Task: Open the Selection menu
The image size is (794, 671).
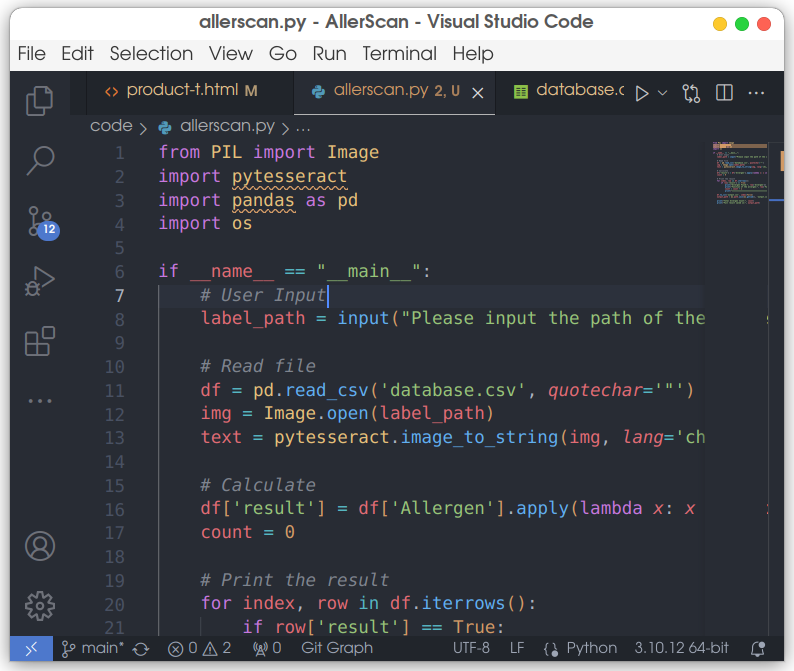Action: [x=151, y=54]
